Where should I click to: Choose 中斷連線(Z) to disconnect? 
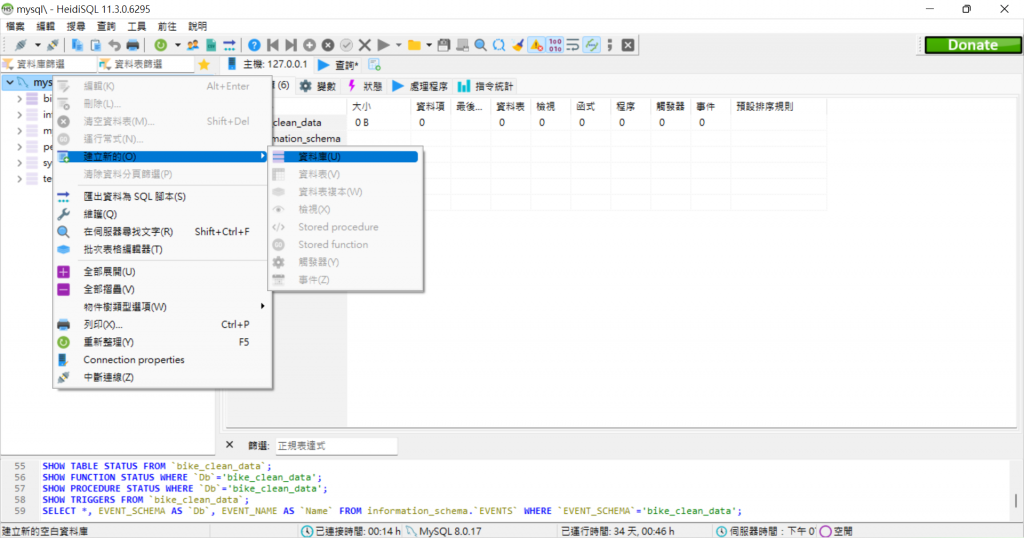[162, 377]
